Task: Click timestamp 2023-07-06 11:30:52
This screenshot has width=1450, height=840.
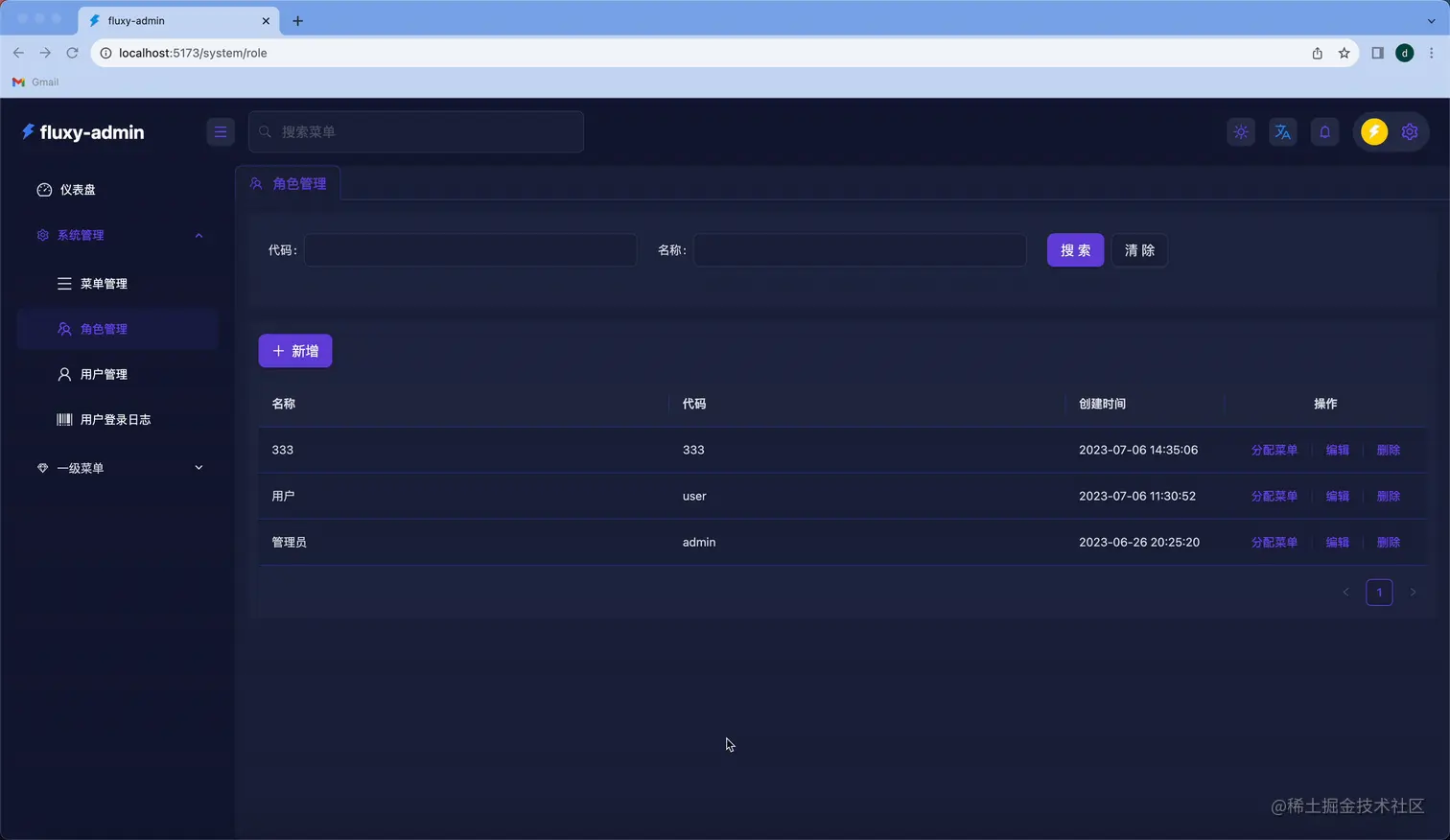Action: point(1137,496)
